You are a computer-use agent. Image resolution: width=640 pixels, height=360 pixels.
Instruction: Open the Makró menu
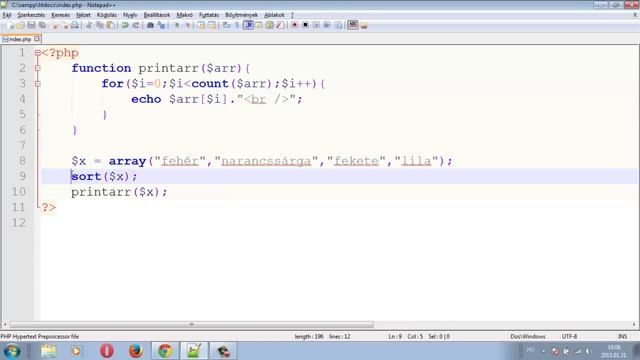(184, 15)
